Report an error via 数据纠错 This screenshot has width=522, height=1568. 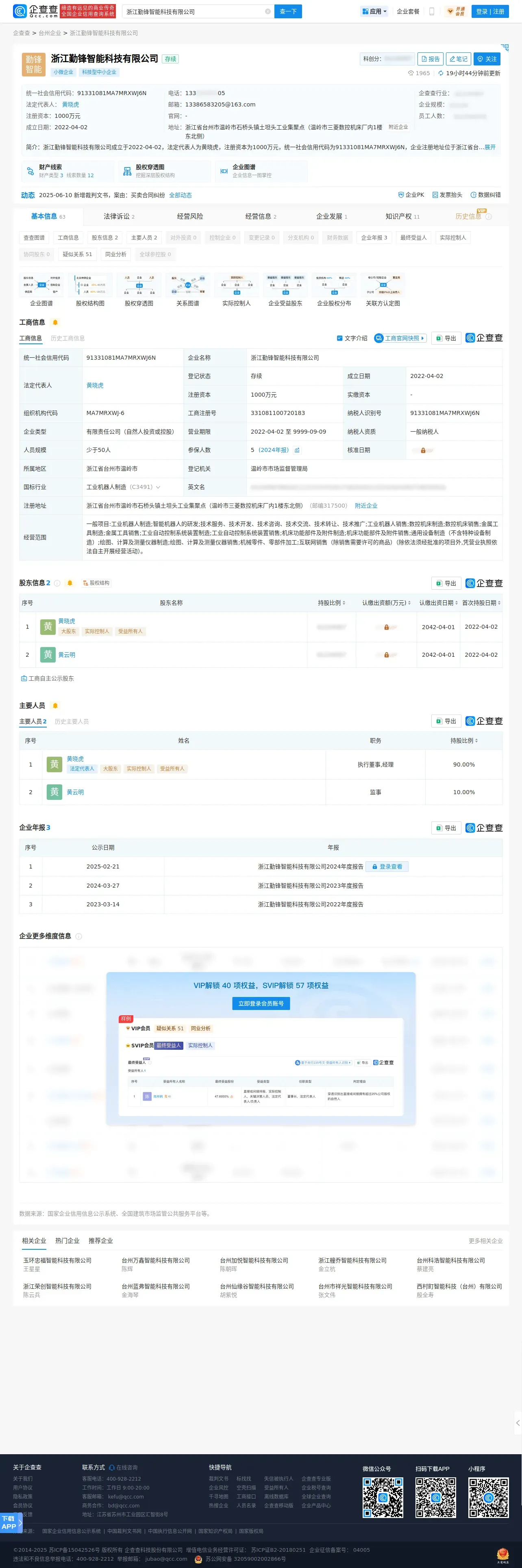pos(485,195)
